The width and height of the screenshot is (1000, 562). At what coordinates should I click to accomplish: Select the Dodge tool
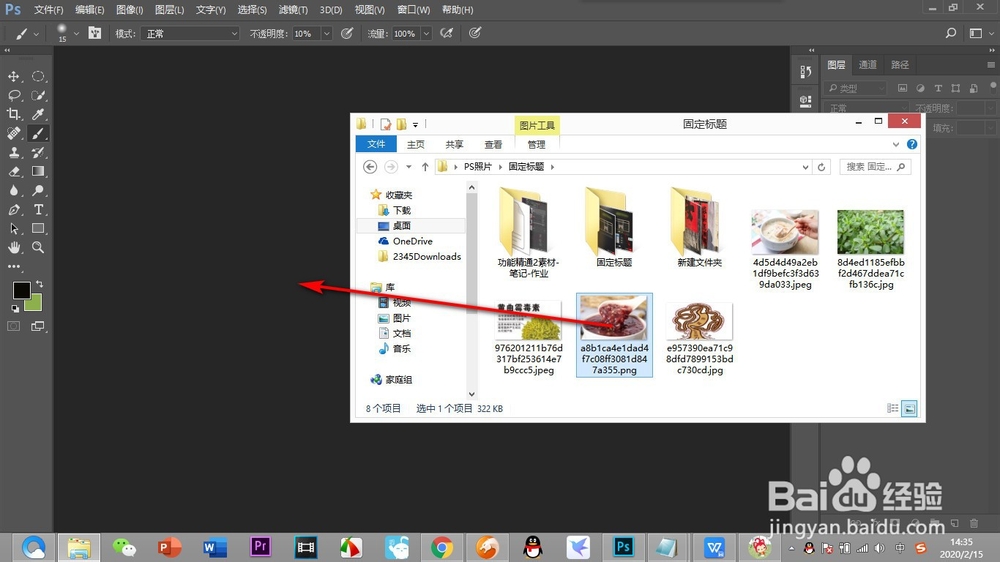point(38,191)
